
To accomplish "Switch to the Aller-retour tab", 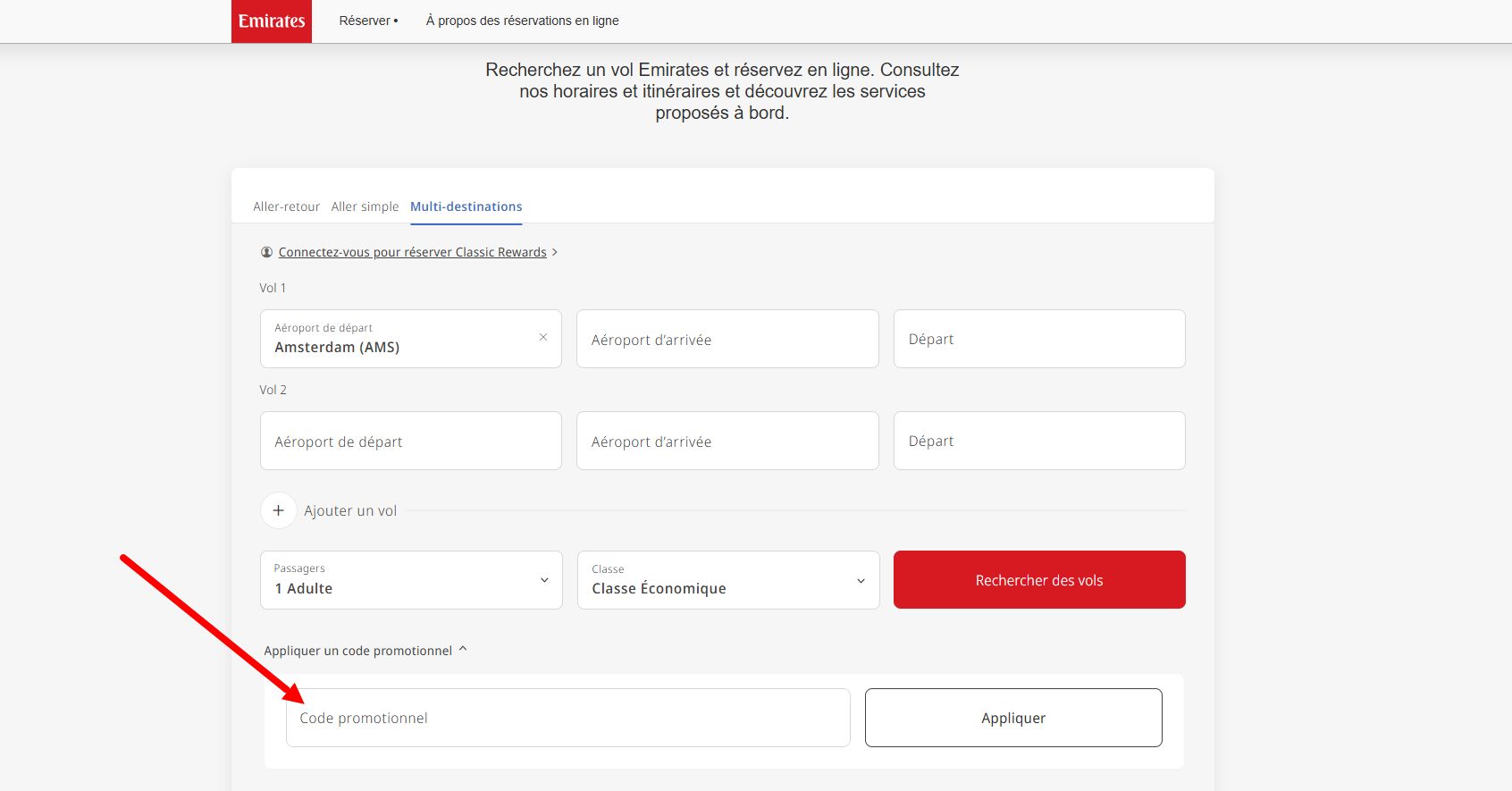I will (x=286, y=206).
